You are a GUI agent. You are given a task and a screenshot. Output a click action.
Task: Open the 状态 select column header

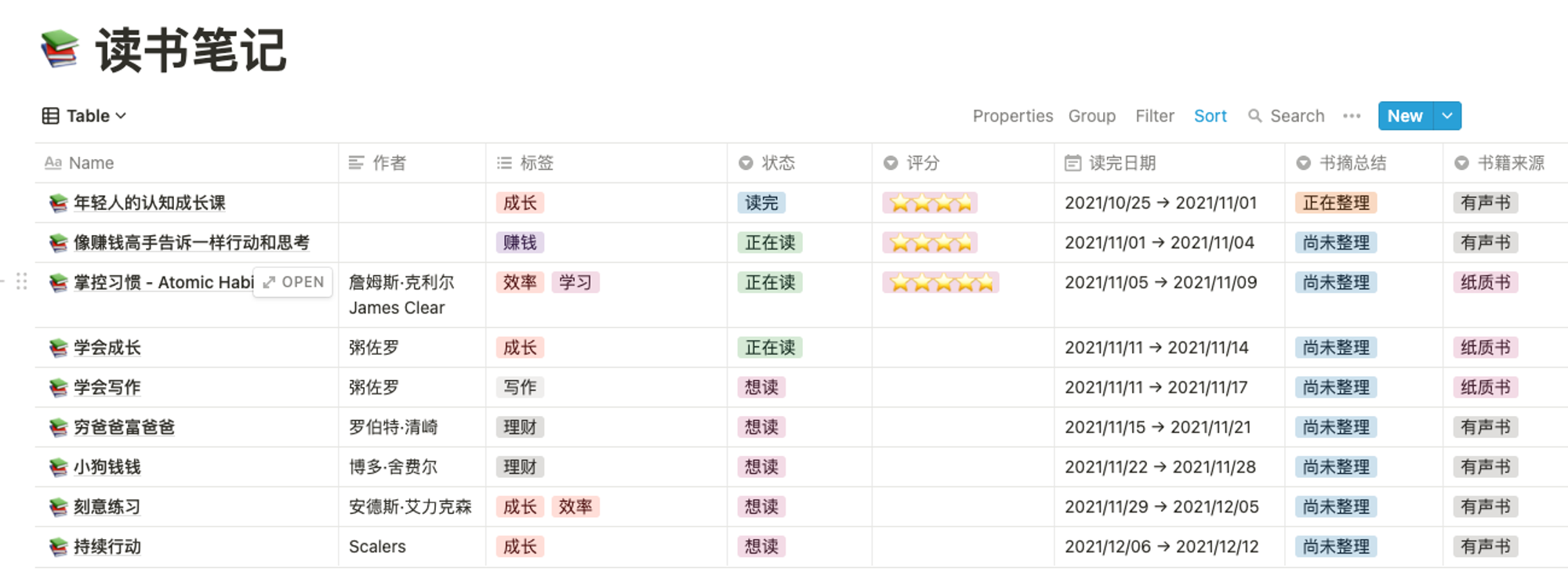[x=799, y=163]
